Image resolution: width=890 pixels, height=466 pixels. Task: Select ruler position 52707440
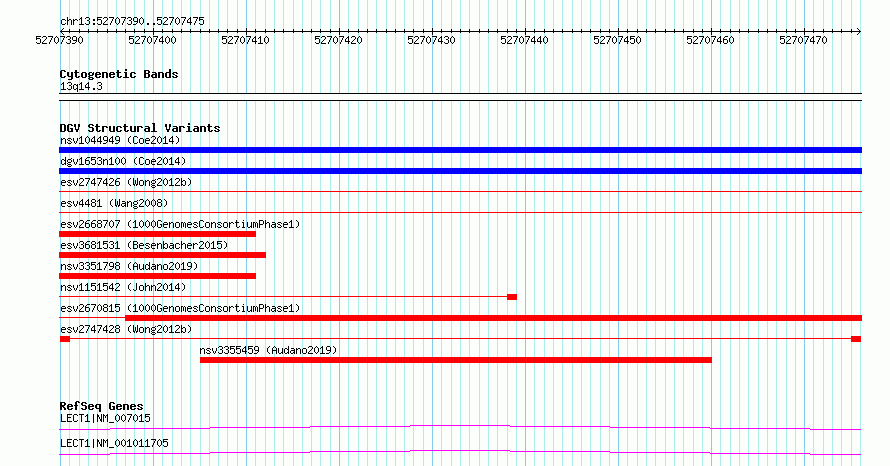[524, 40]
